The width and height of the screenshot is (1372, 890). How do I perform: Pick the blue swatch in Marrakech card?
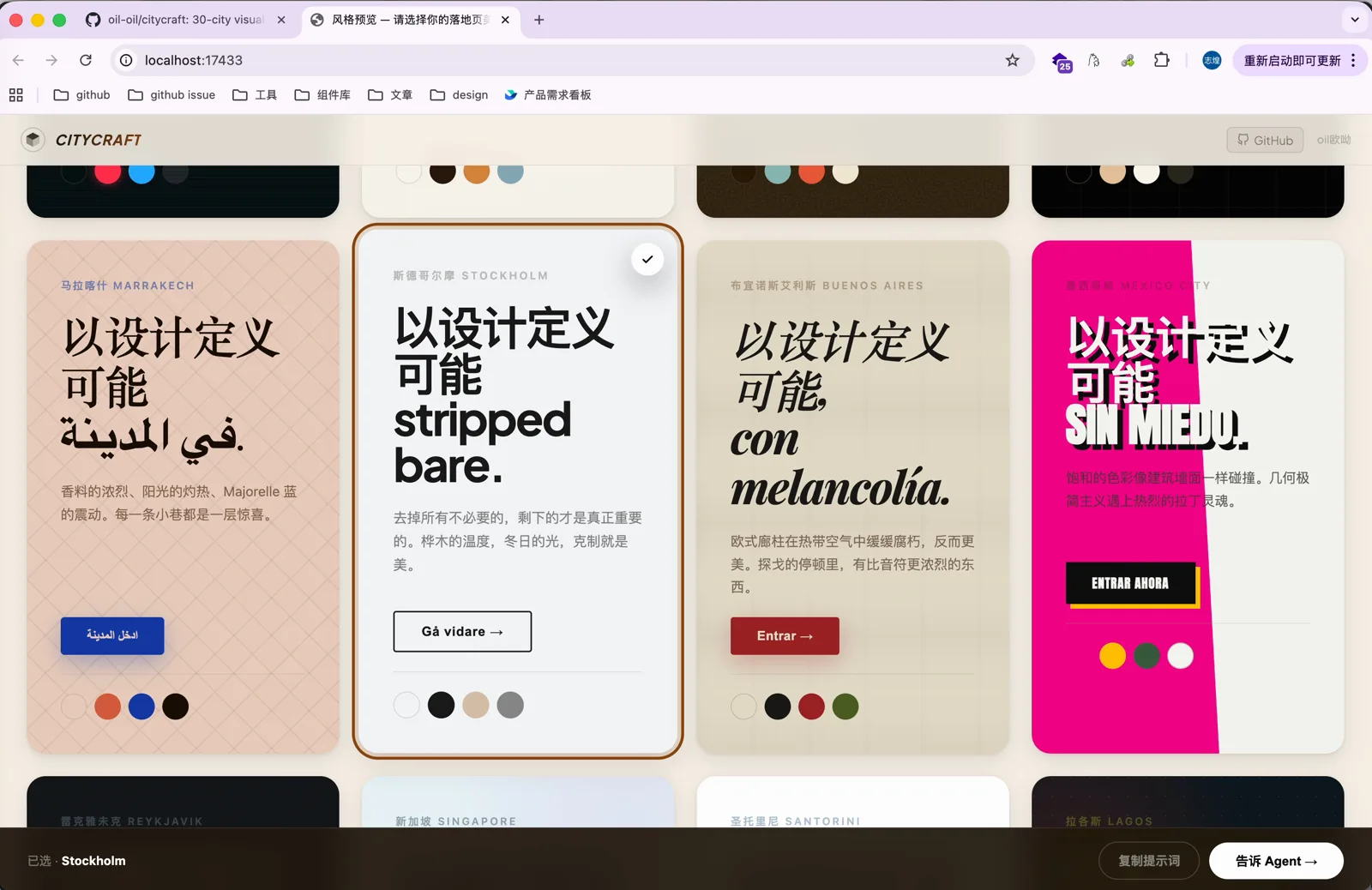pos(141,707)
